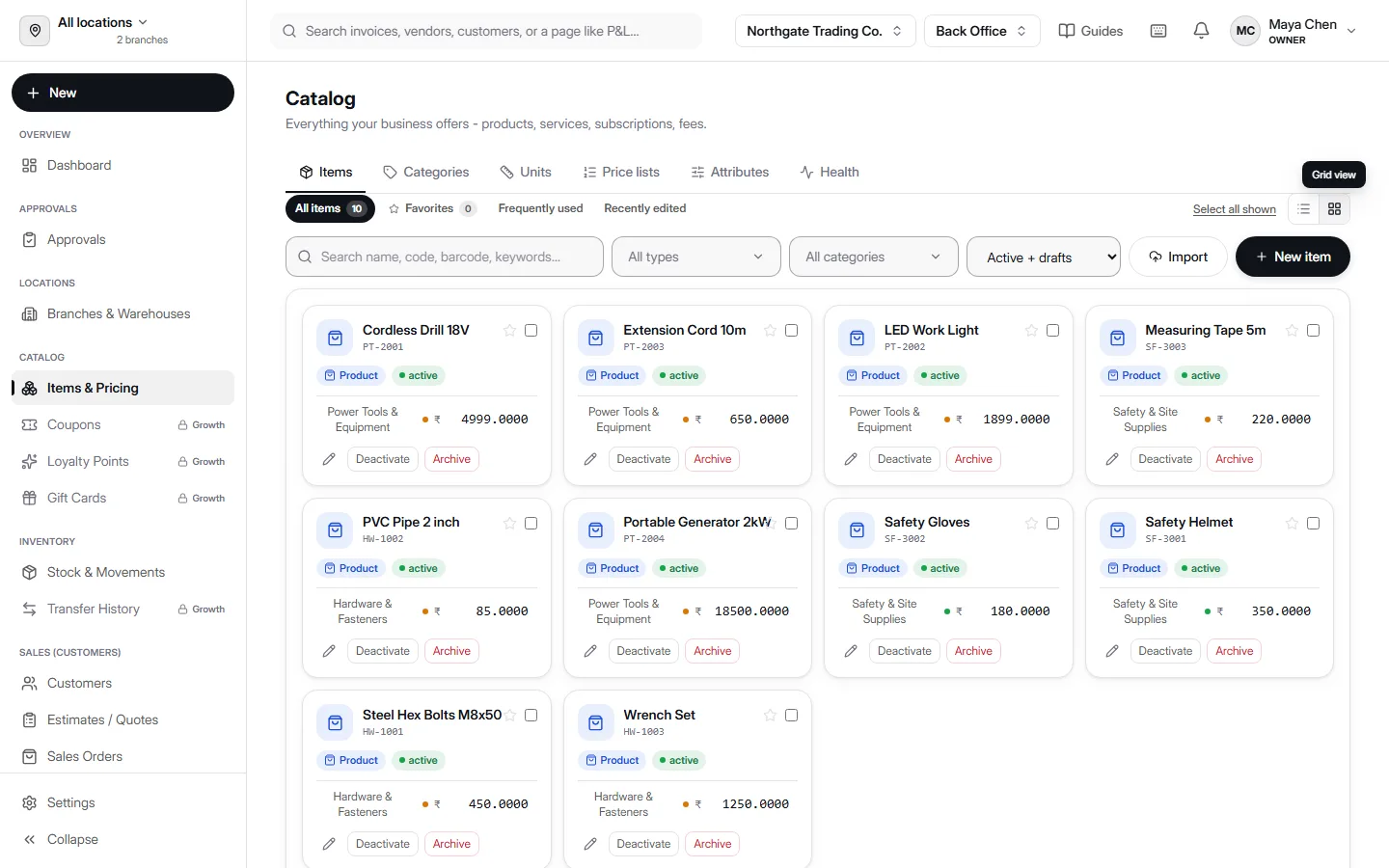Star the Safety Gloves item
Image resolution: width=1389 pixels, height=868 pixels.
(1031, 523)
